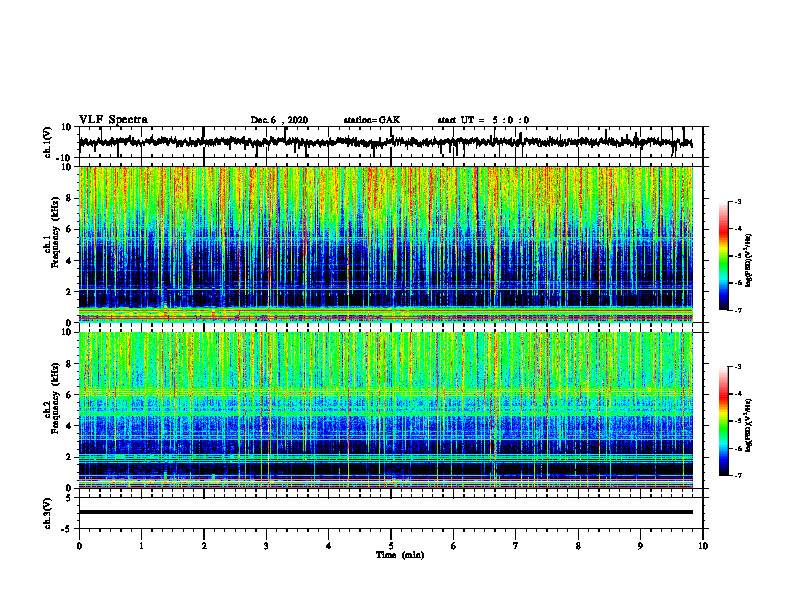Select the "start UT = 5 :0 :0" text
Image resolution: width=792 pixels, height=612 pixels.
click(483, 120)
